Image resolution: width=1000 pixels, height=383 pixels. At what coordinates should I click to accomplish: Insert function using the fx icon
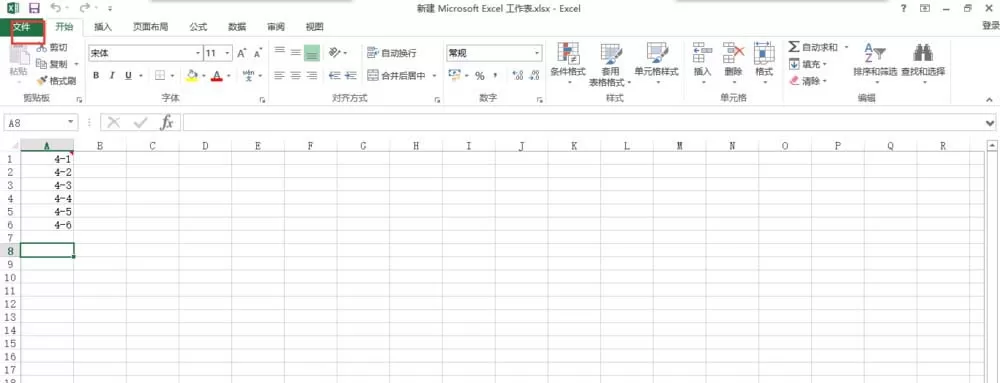(x=167, y=122)
